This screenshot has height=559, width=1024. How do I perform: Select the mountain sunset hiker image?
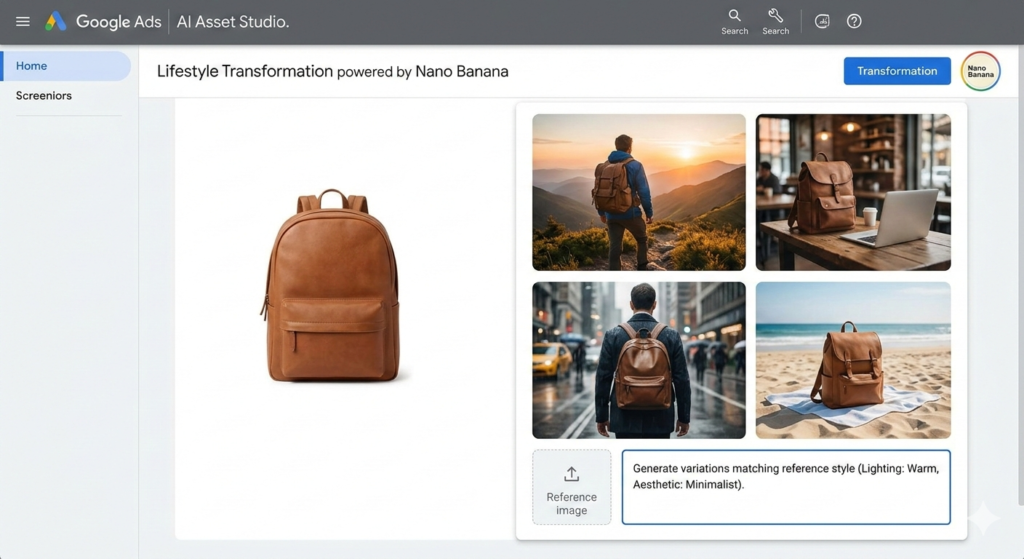[x=638, y=192]
